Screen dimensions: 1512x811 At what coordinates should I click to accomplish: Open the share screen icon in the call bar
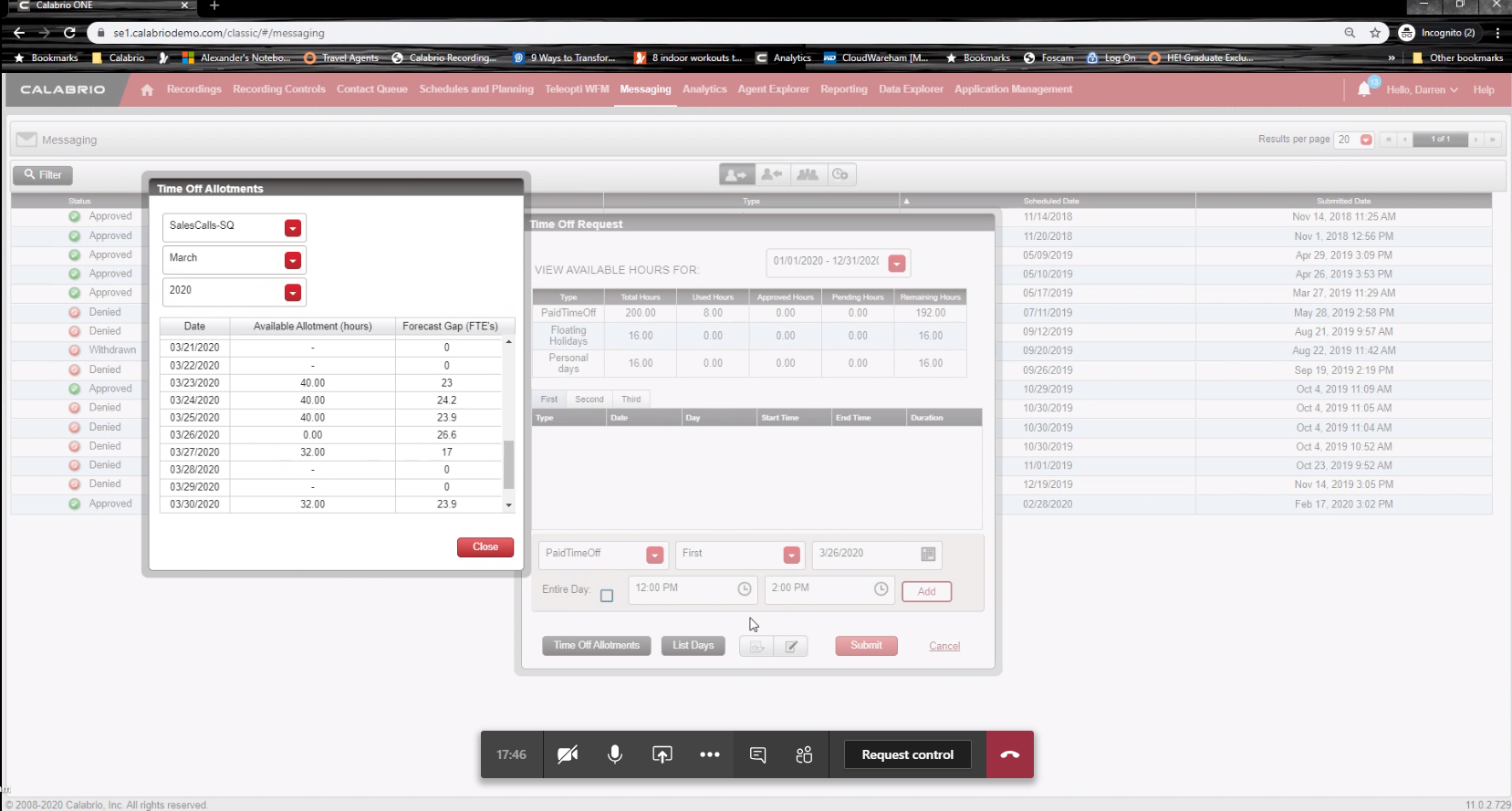click(662, 754)
